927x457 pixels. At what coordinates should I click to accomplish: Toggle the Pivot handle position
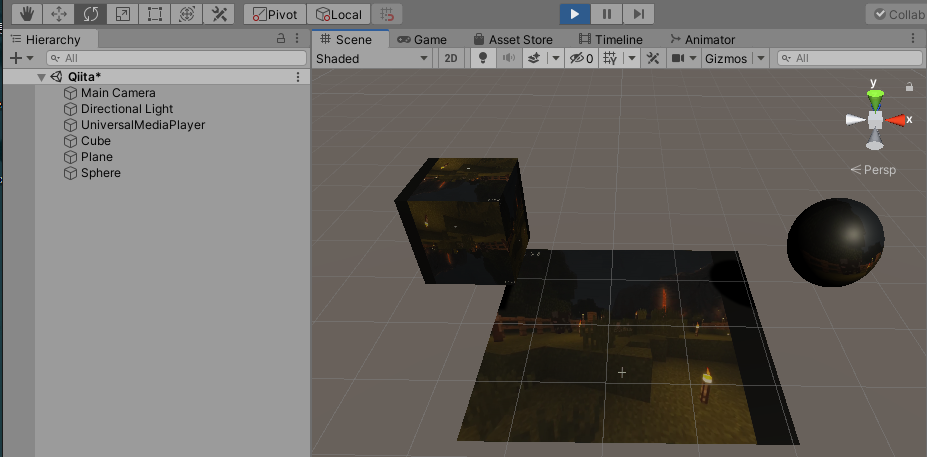click(x=275, y=14)
